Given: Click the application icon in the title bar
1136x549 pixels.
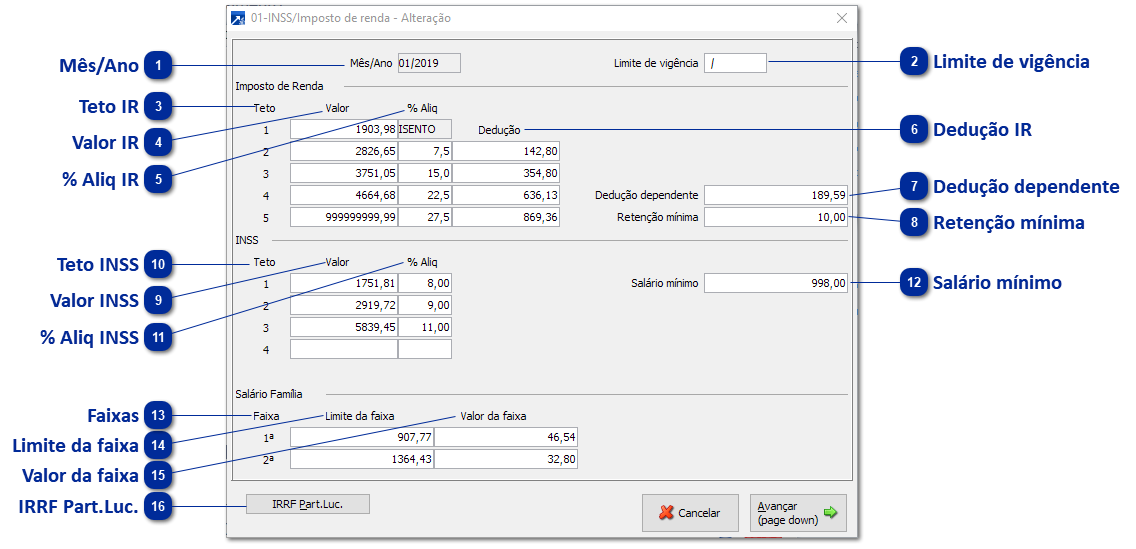Looking at the screenshot, I should click(x=238, y=18).
